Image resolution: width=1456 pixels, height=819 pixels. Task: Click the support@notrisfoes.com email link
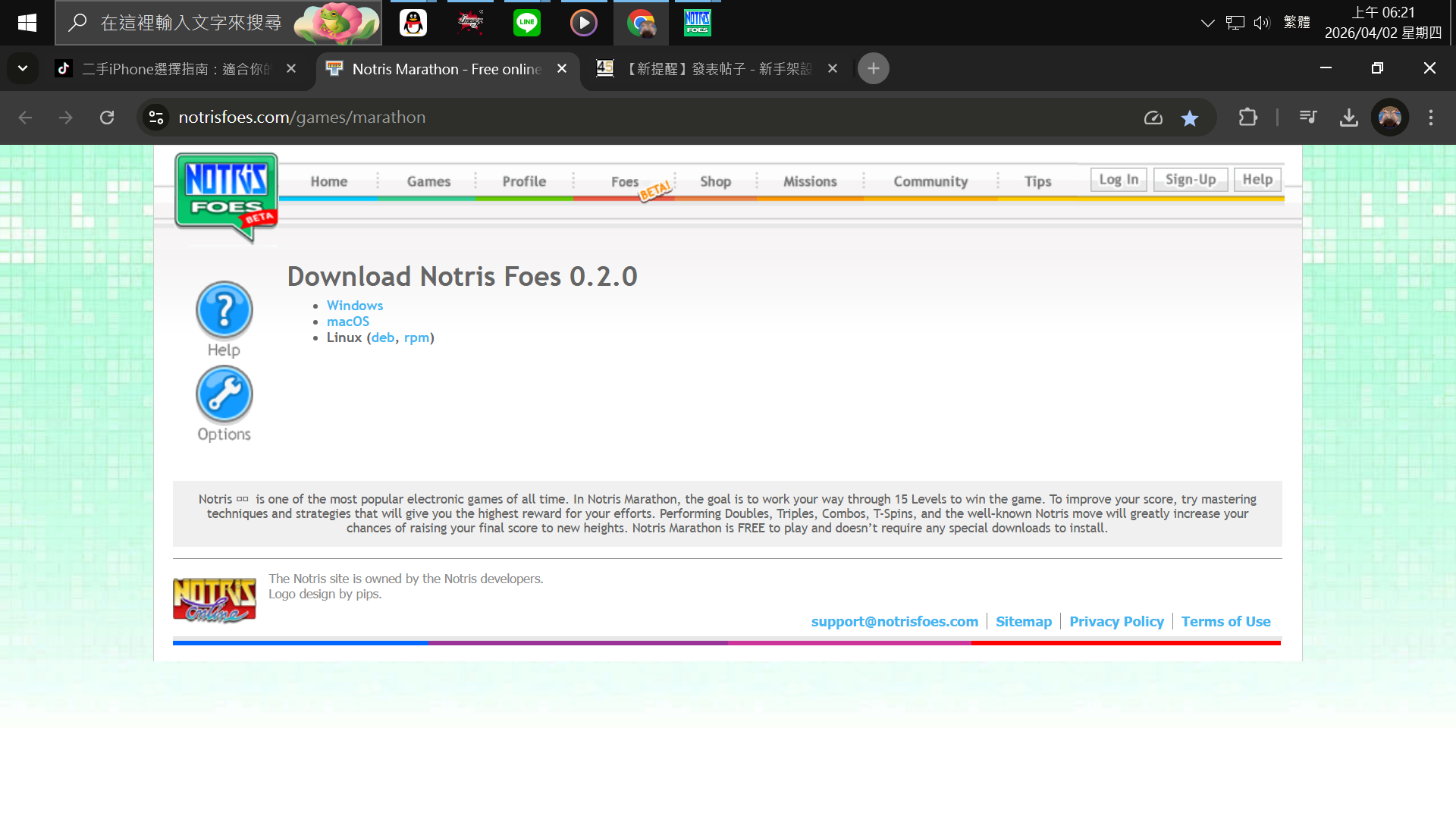(895, 621)
